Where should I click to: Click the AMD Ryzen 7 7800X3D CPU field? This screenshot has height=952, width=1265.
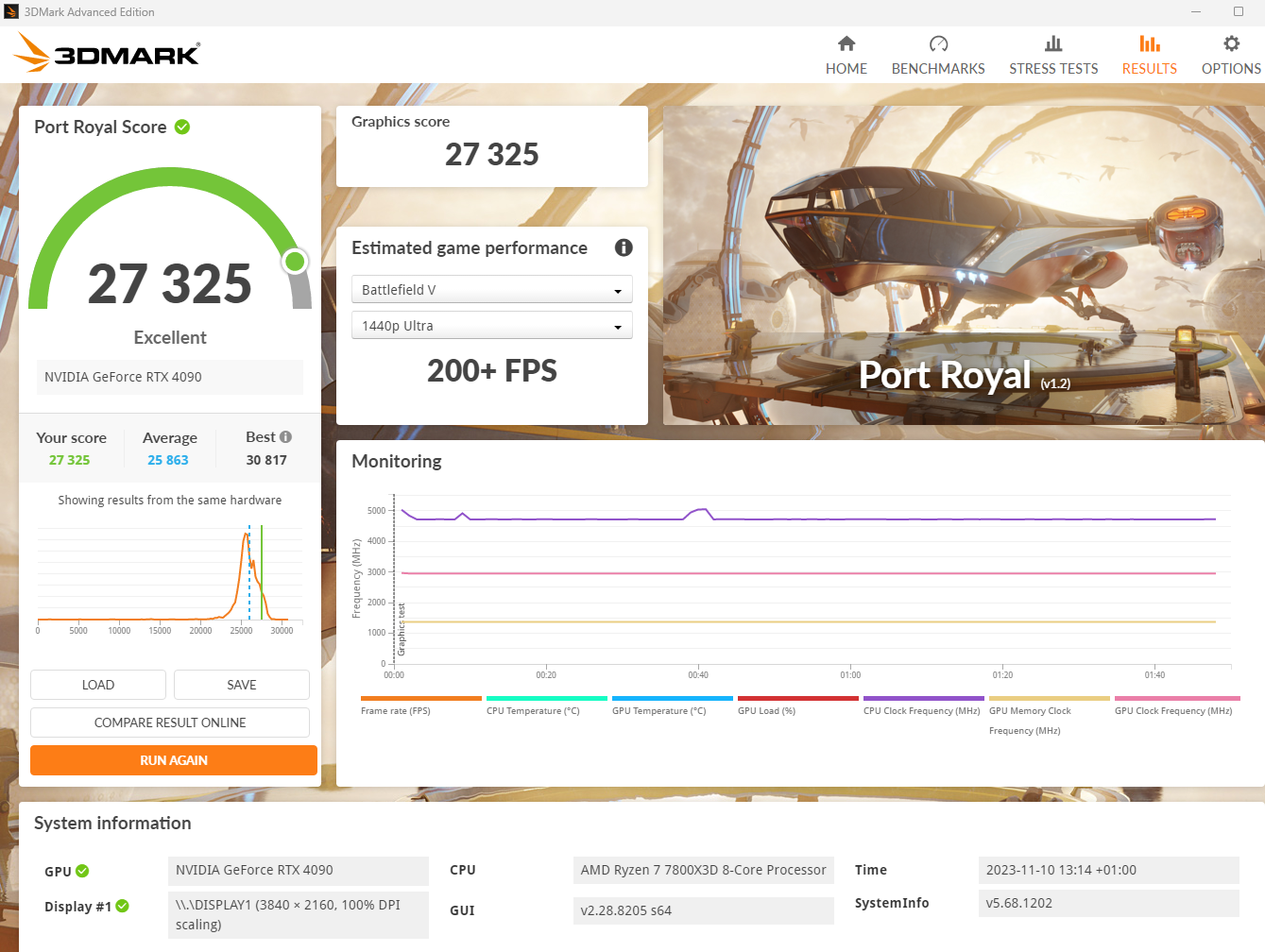pos(704,870)
